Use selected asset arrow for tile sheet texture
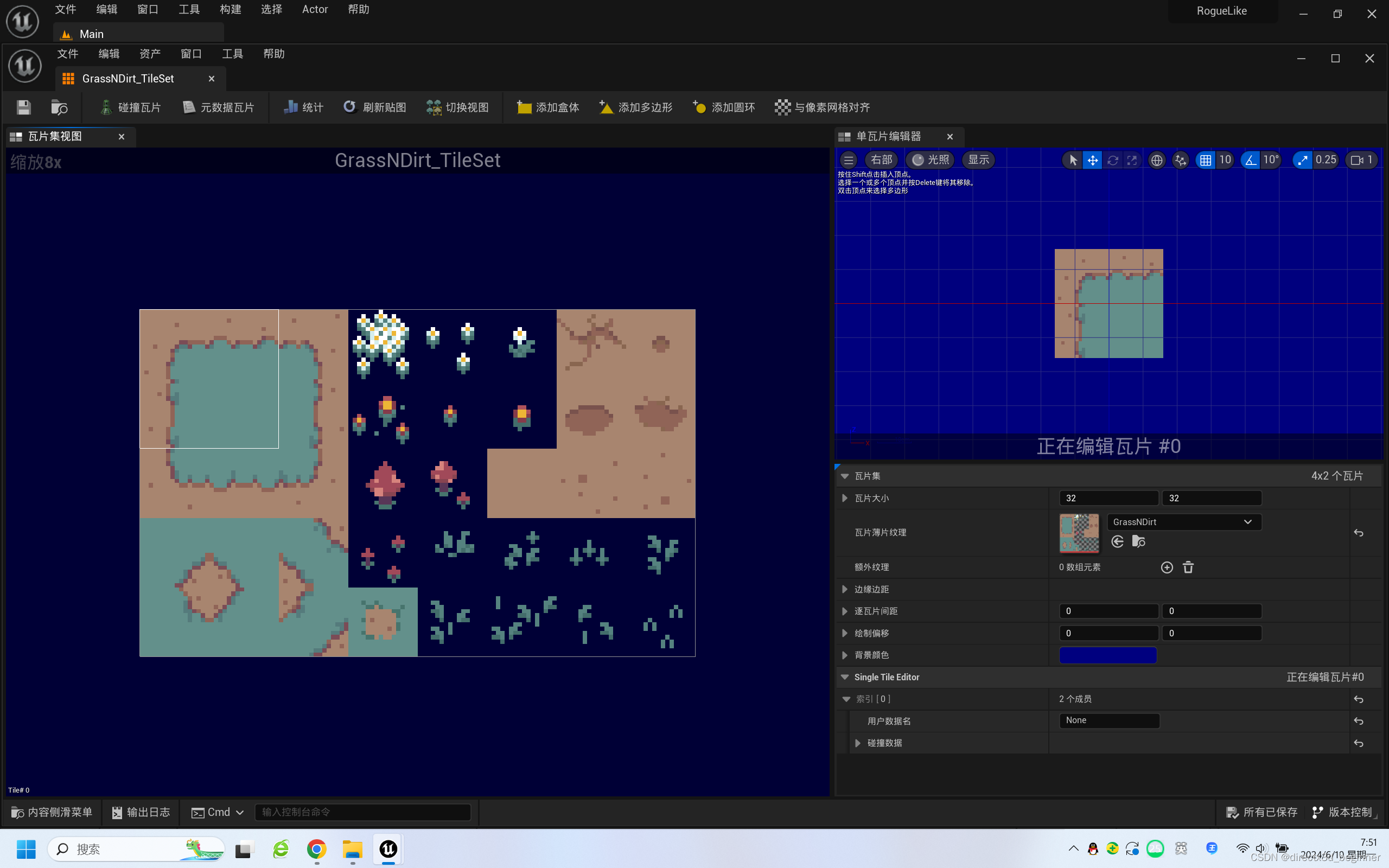1389x868 pixels. tap(1118, 541)
